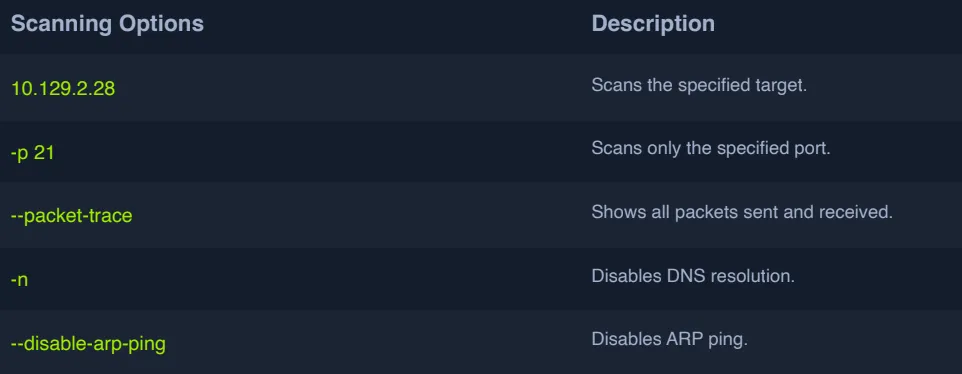
Task: Click the number "21" in the port option
Action: point(44,153)
